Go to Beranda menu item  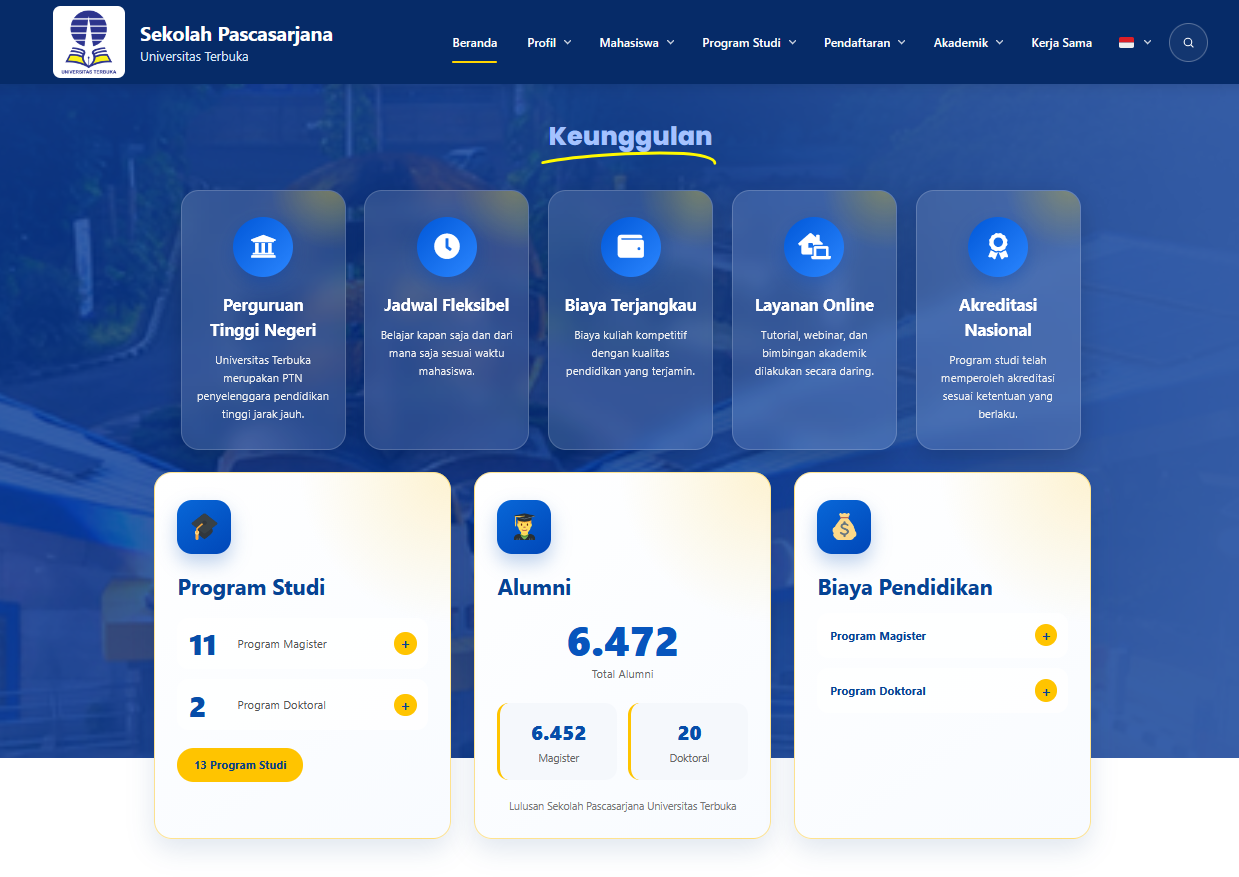(474, 43)
